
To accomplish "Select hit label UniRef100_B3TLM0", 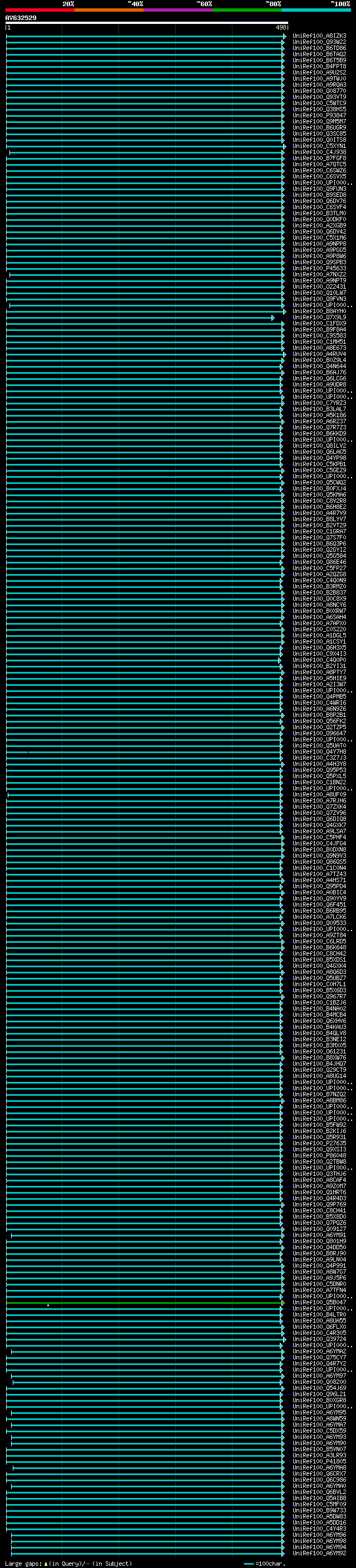I will point(319,213).
